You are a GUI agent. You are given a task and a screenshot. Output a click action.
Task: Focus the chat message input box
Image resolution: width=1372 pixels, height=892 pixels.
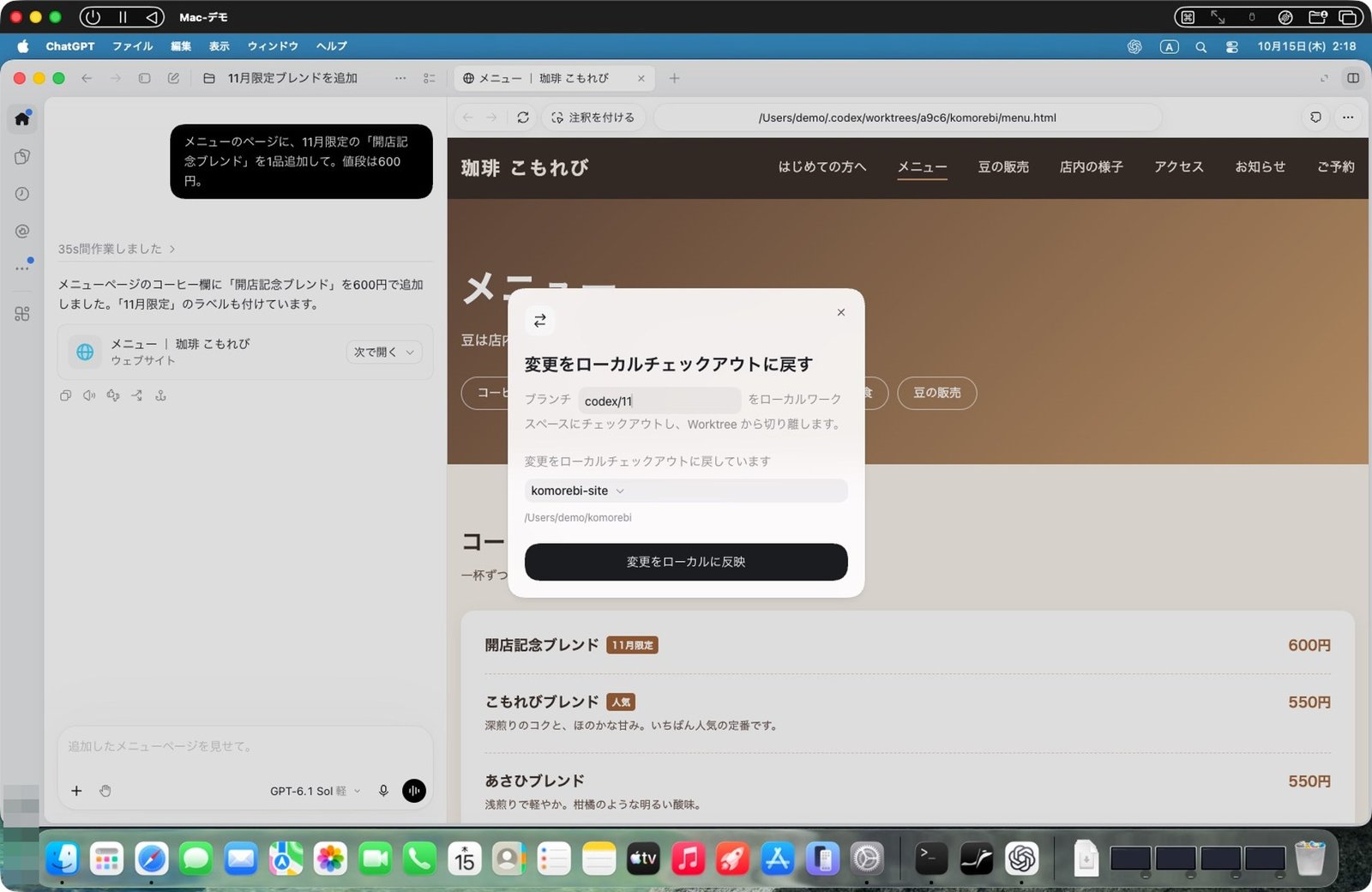click(245, 747)
